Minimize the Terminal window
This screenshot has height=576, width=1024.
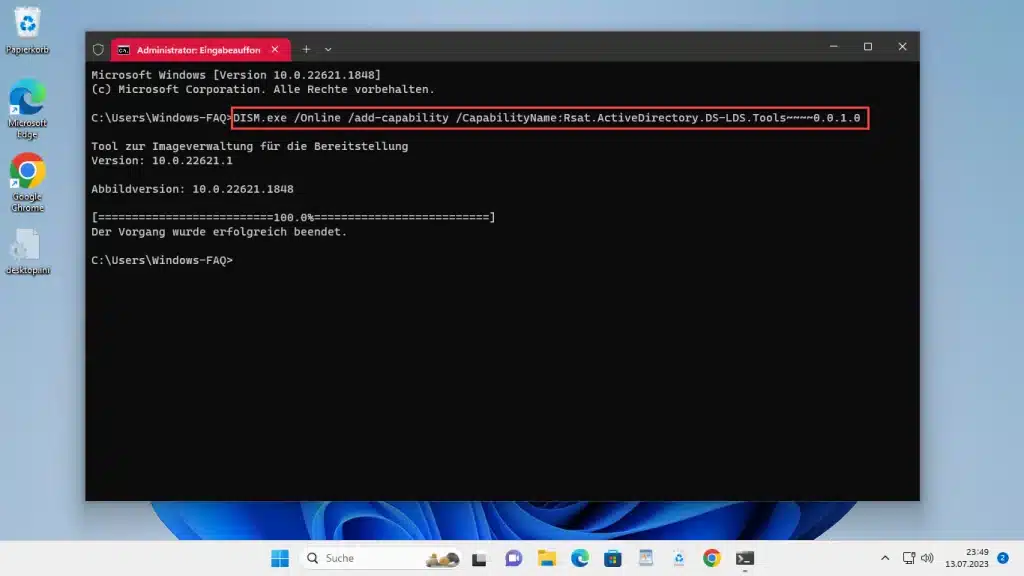(833, 46)
